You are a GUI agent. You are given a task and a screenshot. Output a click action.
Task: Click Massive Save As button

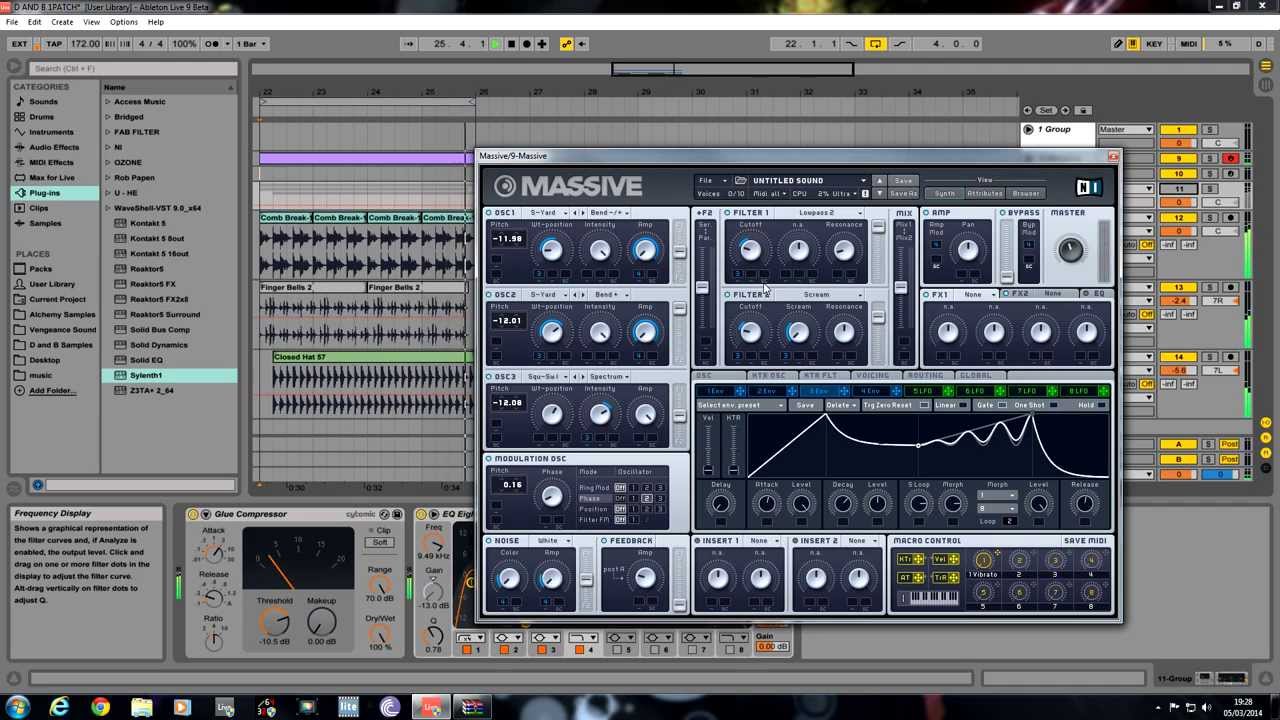[903, 194]
